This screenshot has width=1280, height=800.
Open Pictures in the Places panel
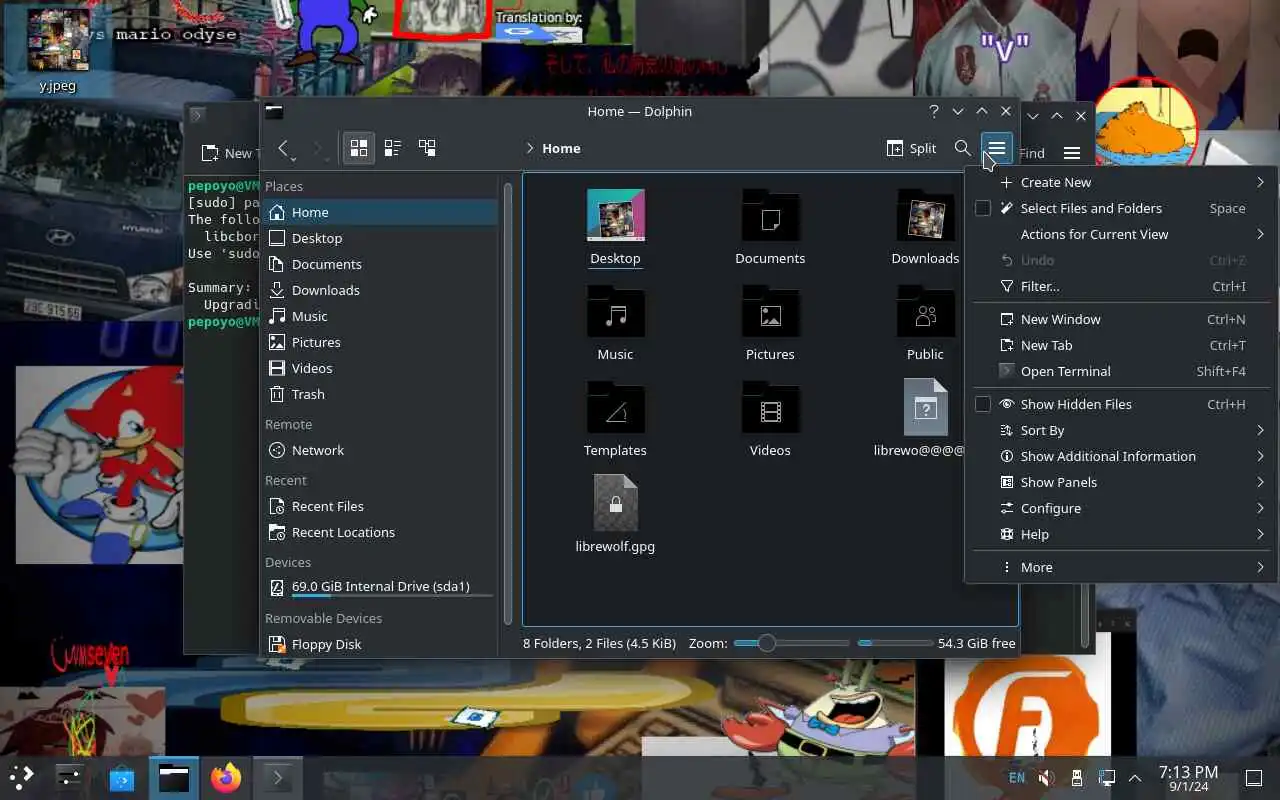(380, 342)
